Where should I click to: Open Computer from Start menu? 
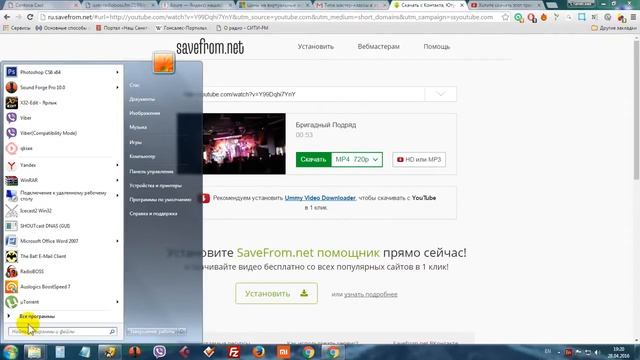(x=142, y=156)
